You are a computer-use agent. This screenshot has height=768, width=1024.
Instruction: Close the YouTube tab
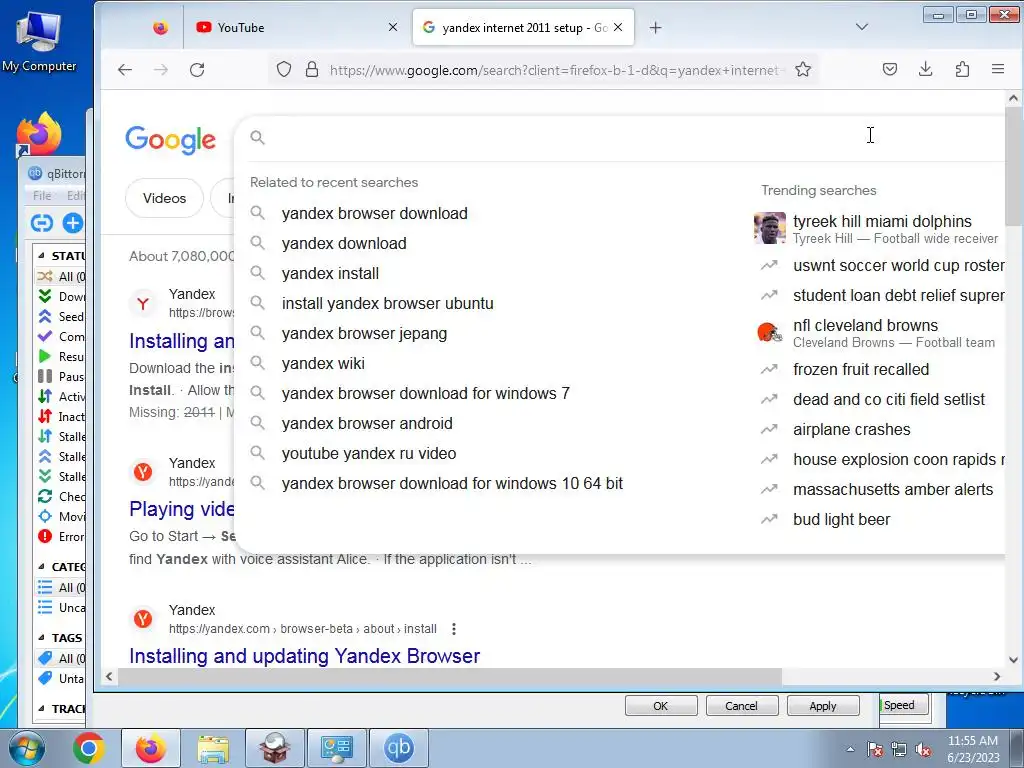(x=392, y=27)
